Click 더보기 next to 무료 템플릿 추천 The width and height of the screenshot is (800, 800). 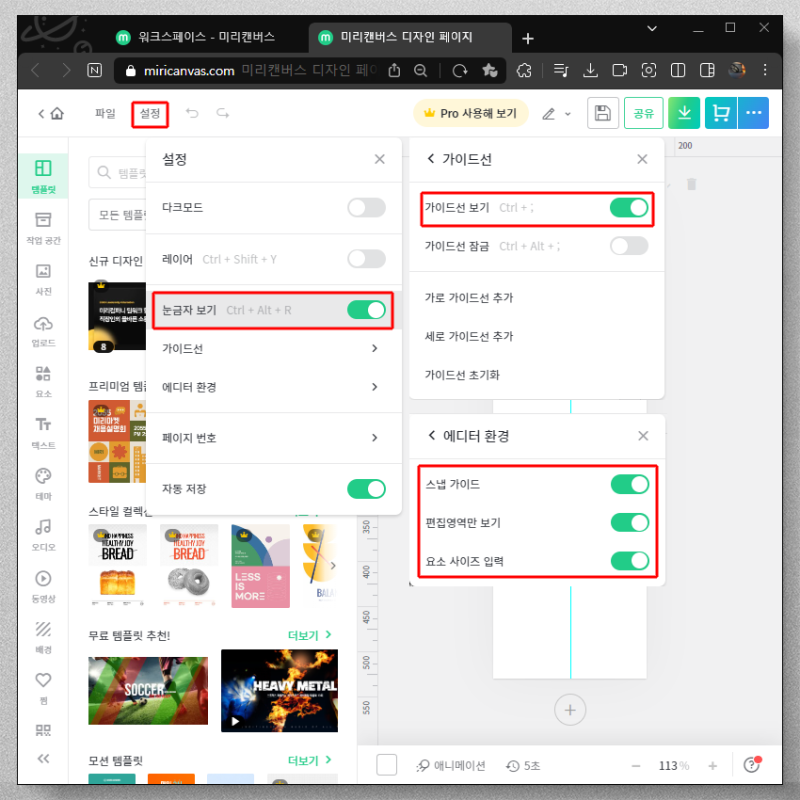click(x=310, y=635)
